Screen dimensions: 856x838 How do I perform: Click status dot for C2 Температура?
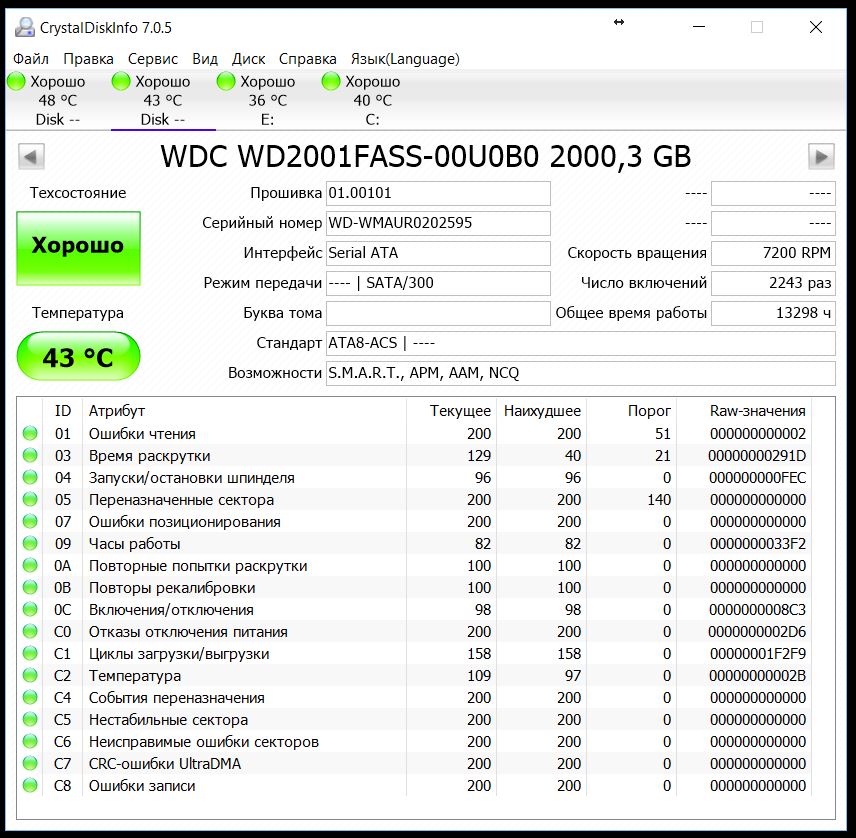click(x=30, y=675)
